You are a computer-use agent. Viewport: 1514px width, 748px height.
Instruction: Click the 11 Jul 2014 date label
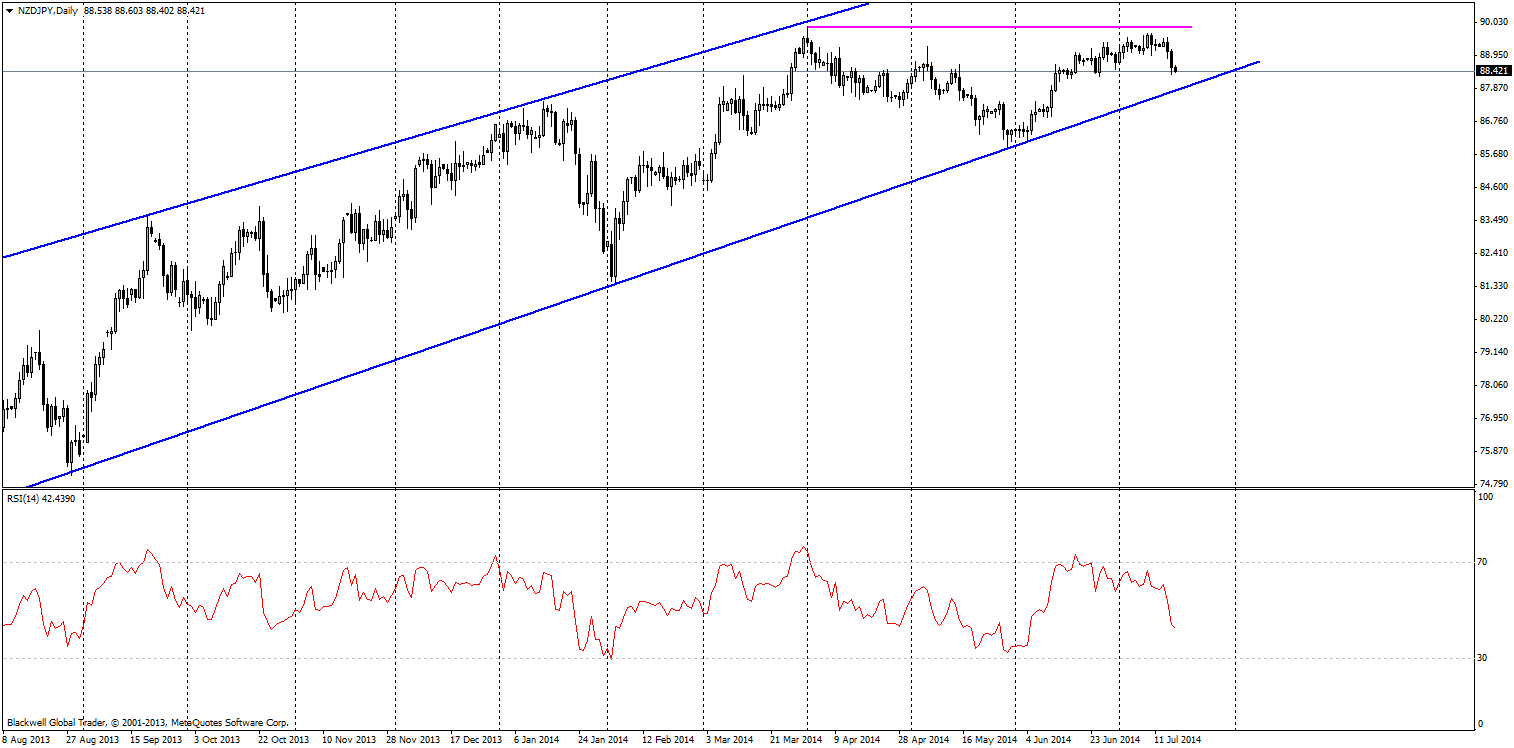(x=1178, y=740)
